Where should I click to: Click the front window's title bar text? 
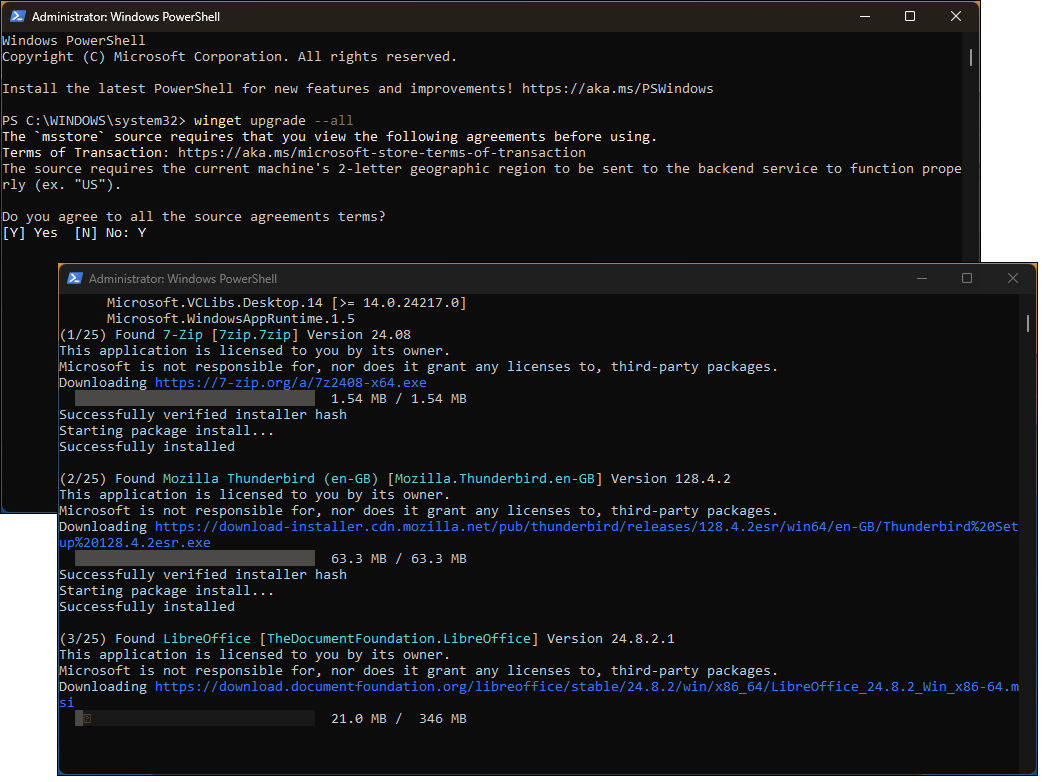[x=182, y=279]
